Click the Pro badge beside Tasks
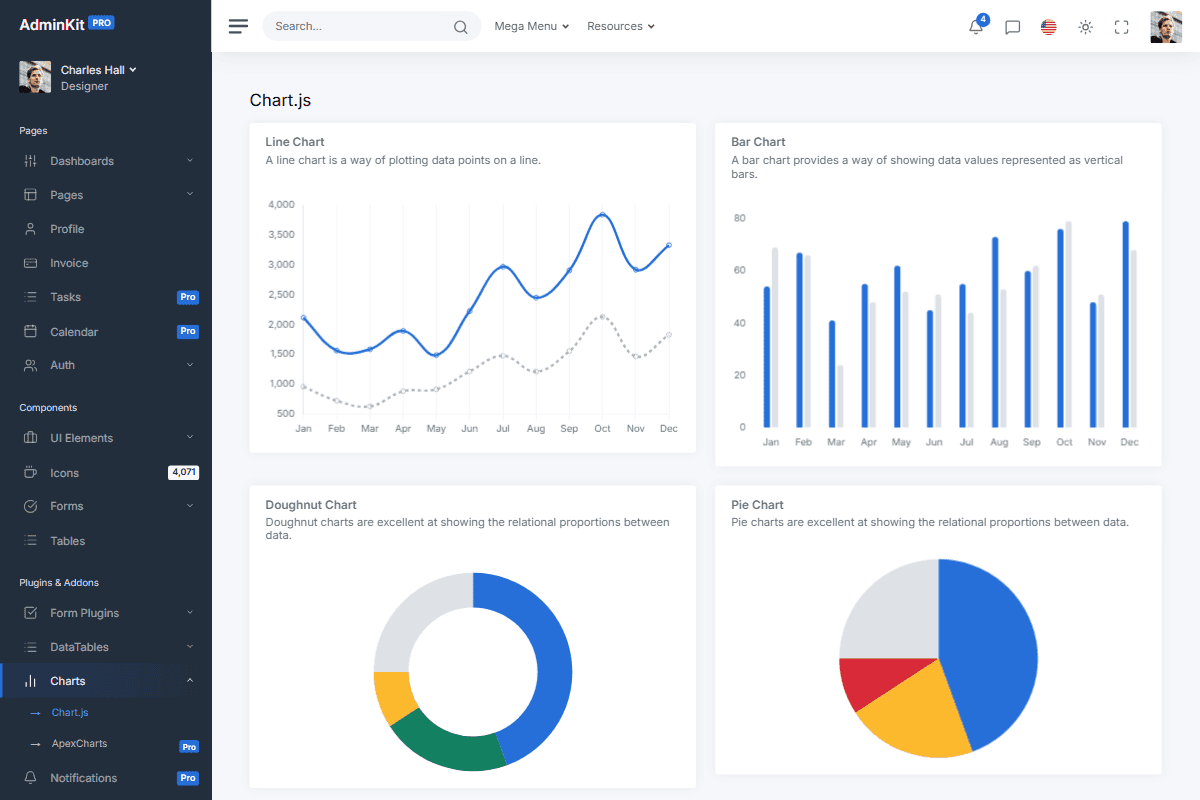 188,297
